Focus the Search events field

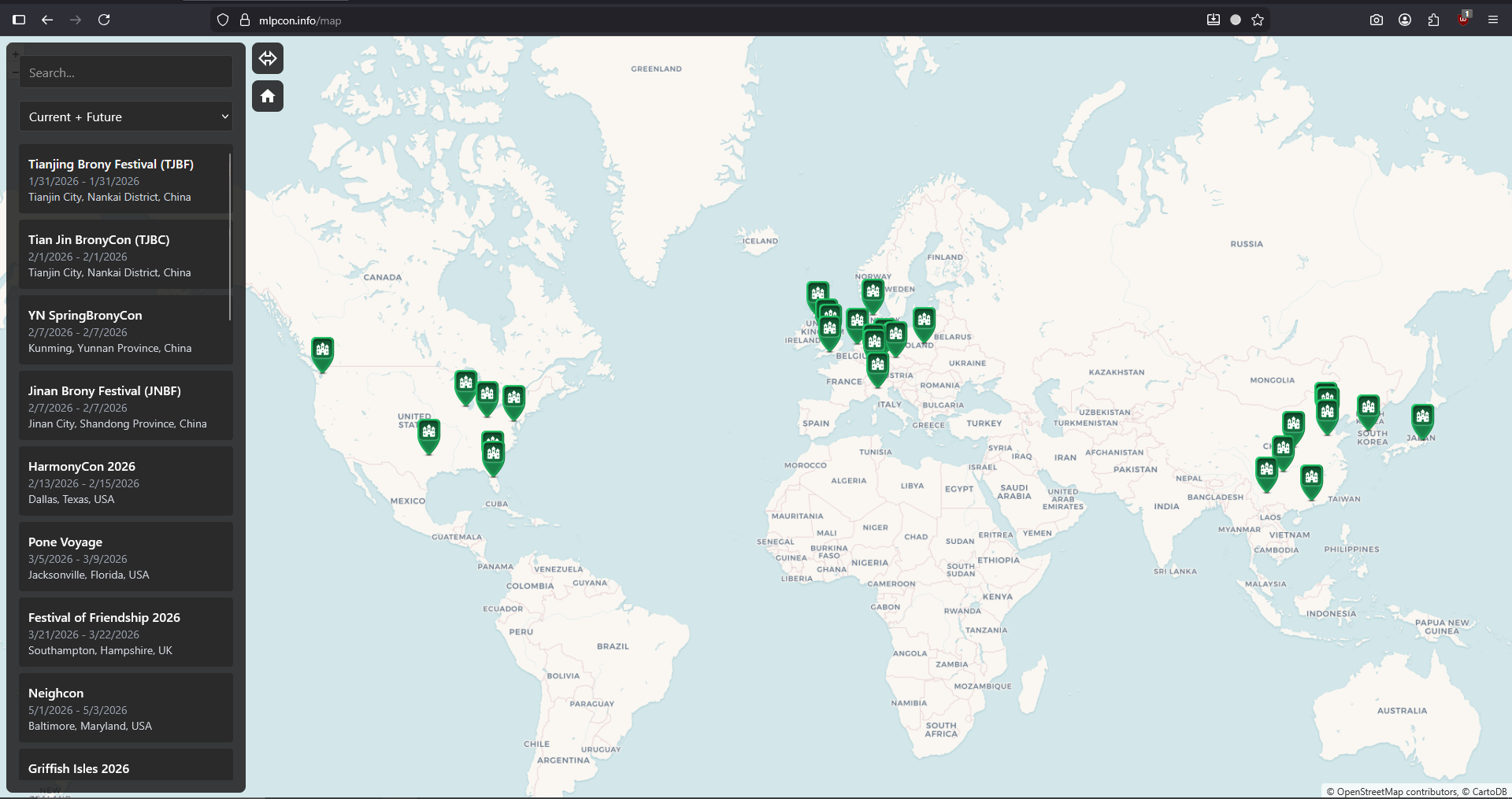click(x=126, y=72)
